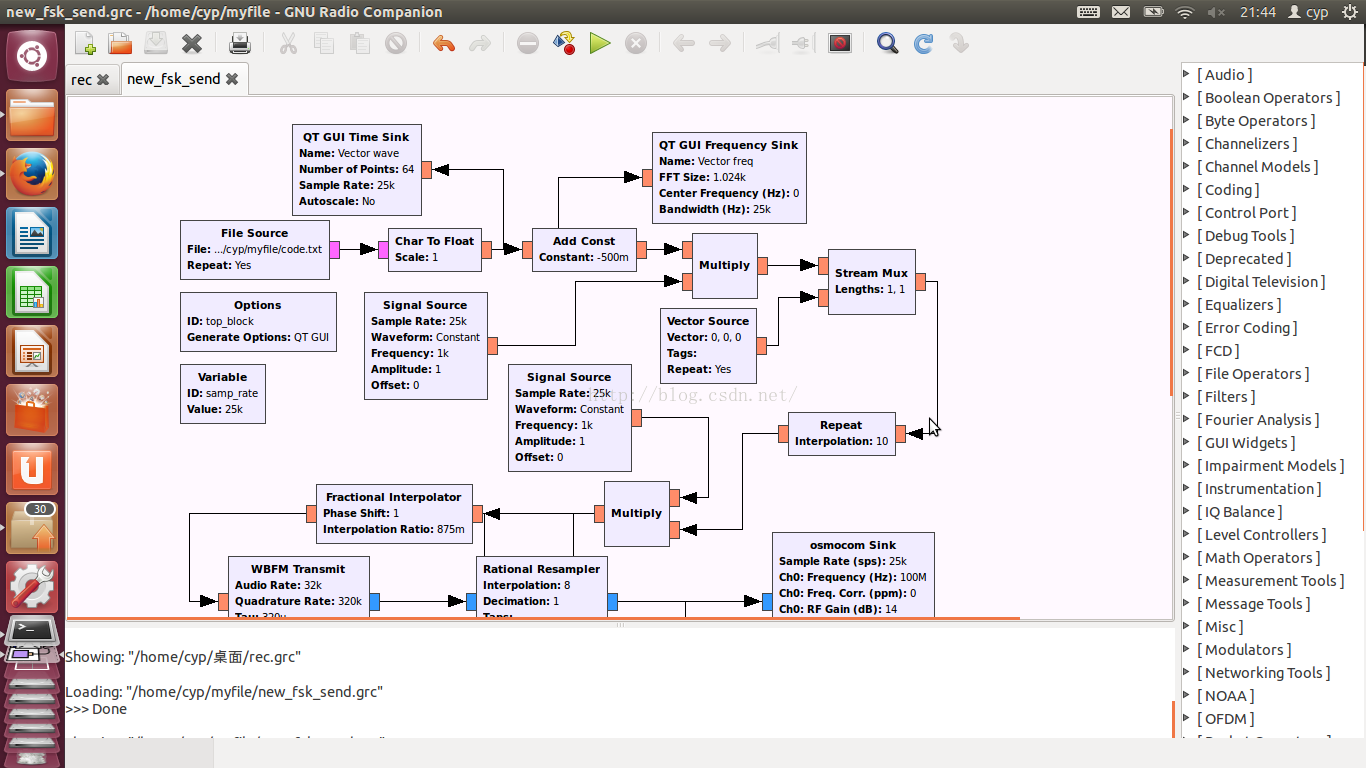Expand the Audio block category
This screenshot has height=768, width=1366.
coord(1187,74)
